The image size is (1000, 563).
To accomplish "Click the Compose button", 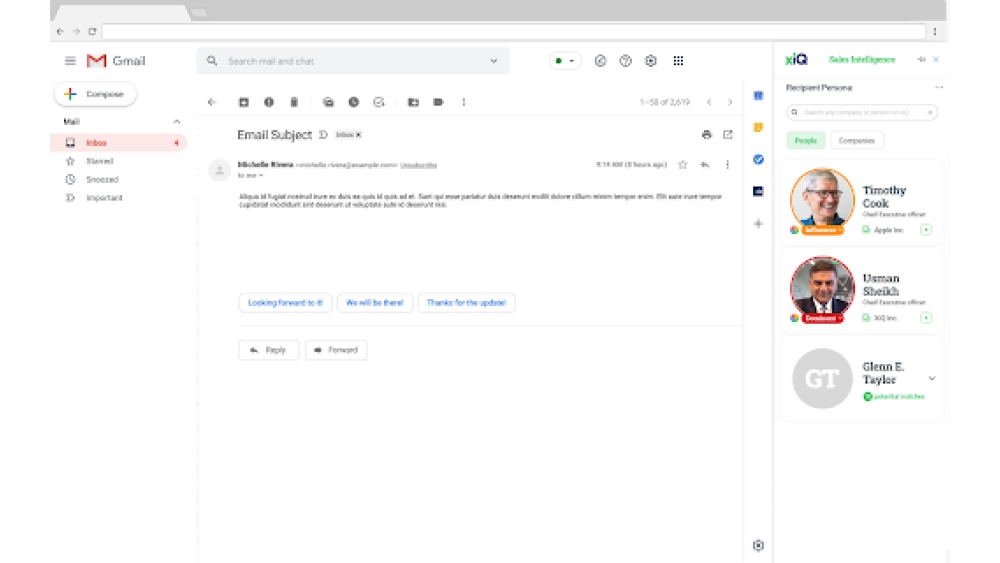I will pyautogui.click(x=95, y=94).
